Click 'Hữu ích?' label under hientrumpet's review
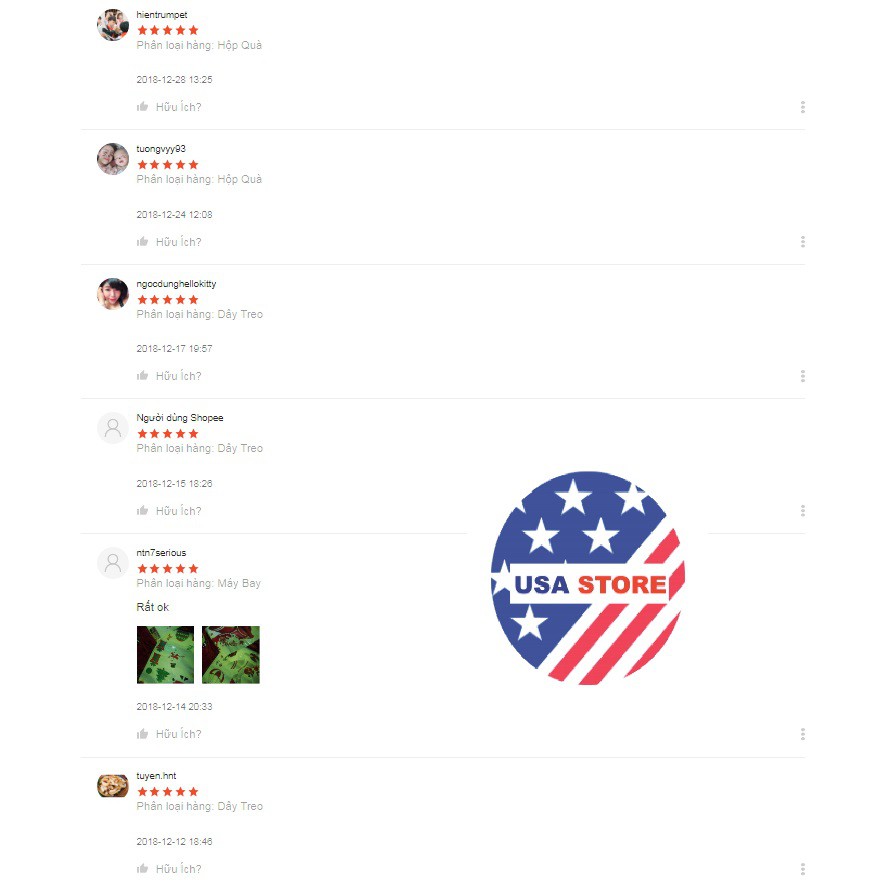 click(178, 107)
